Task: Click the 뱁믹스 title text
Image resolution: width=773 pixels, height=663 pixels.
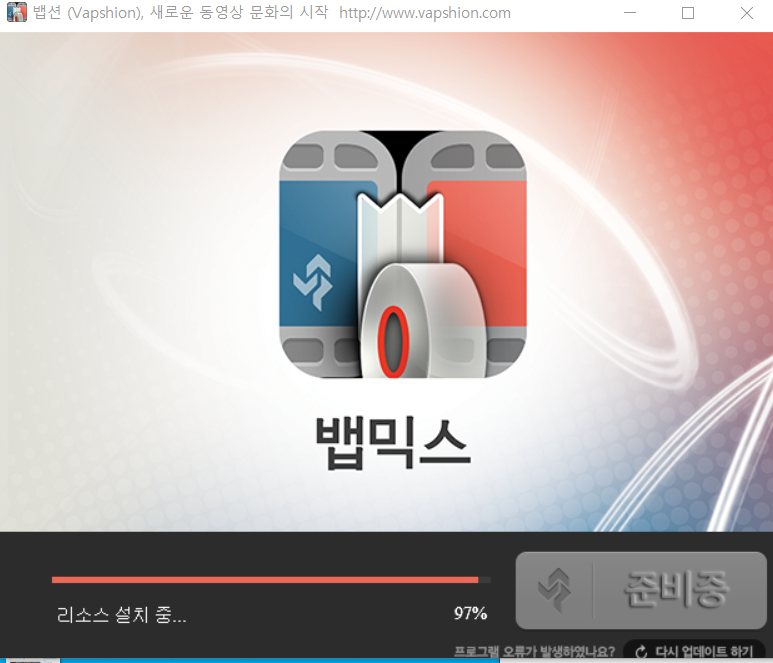Action: coord(393,443)
